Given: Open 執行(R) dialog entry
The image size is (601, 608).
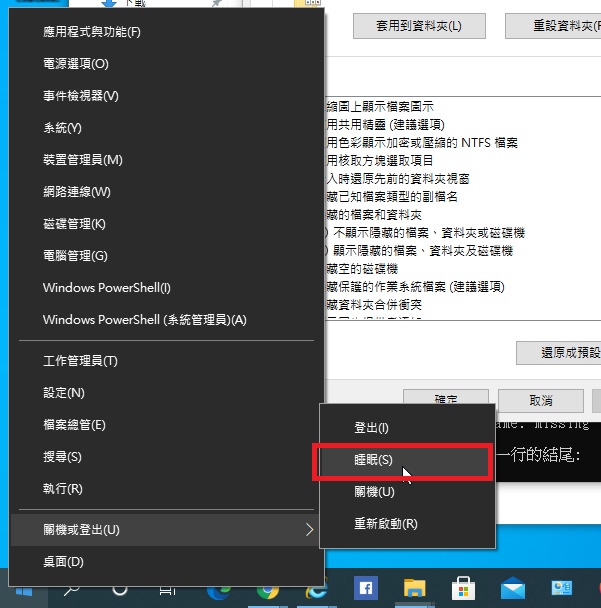Looking at the screenshot, I should [167, 489].
